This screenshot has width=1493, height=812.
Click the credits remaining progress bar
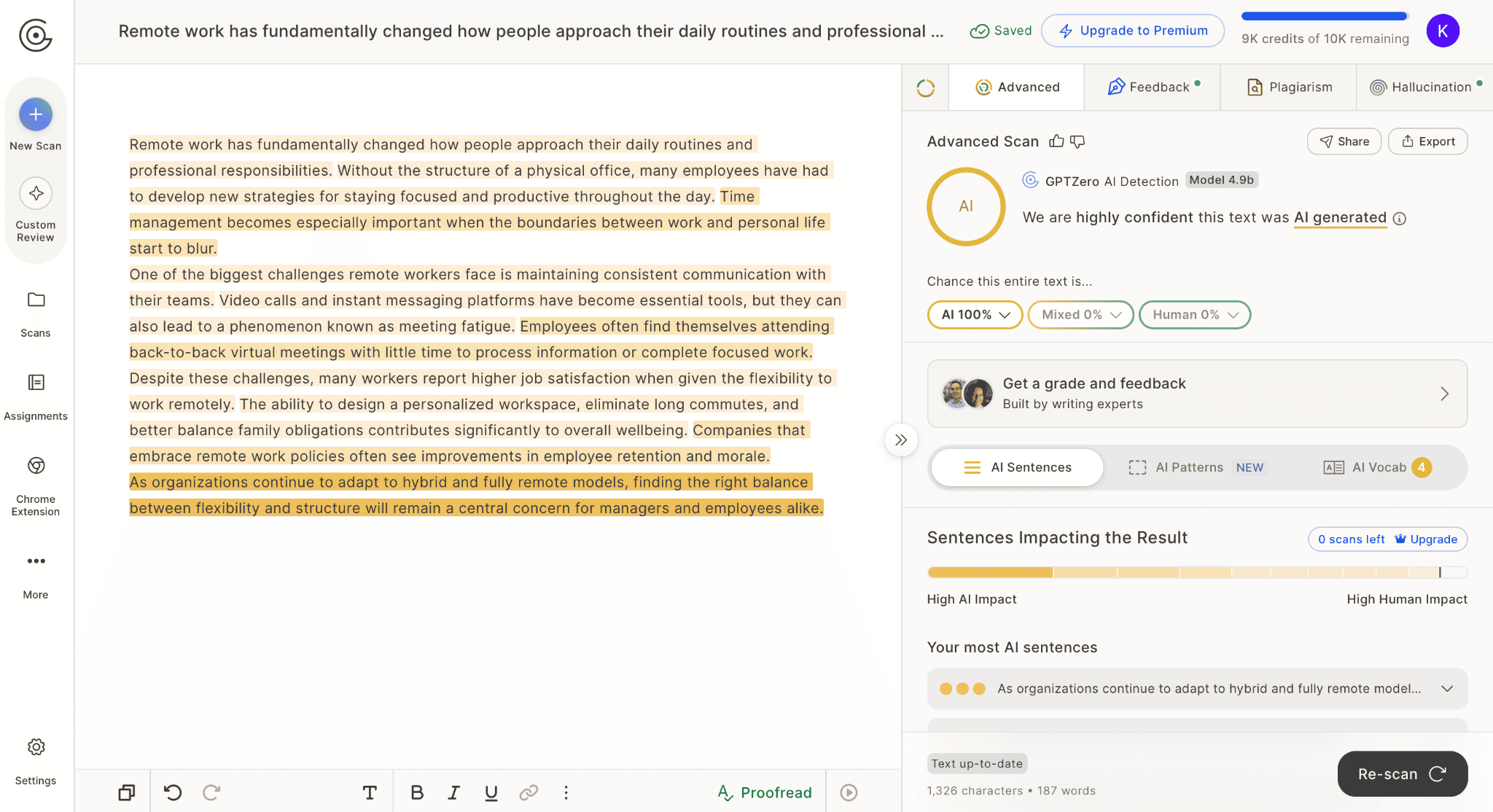pyautogui.click(x=1325, y=16)
